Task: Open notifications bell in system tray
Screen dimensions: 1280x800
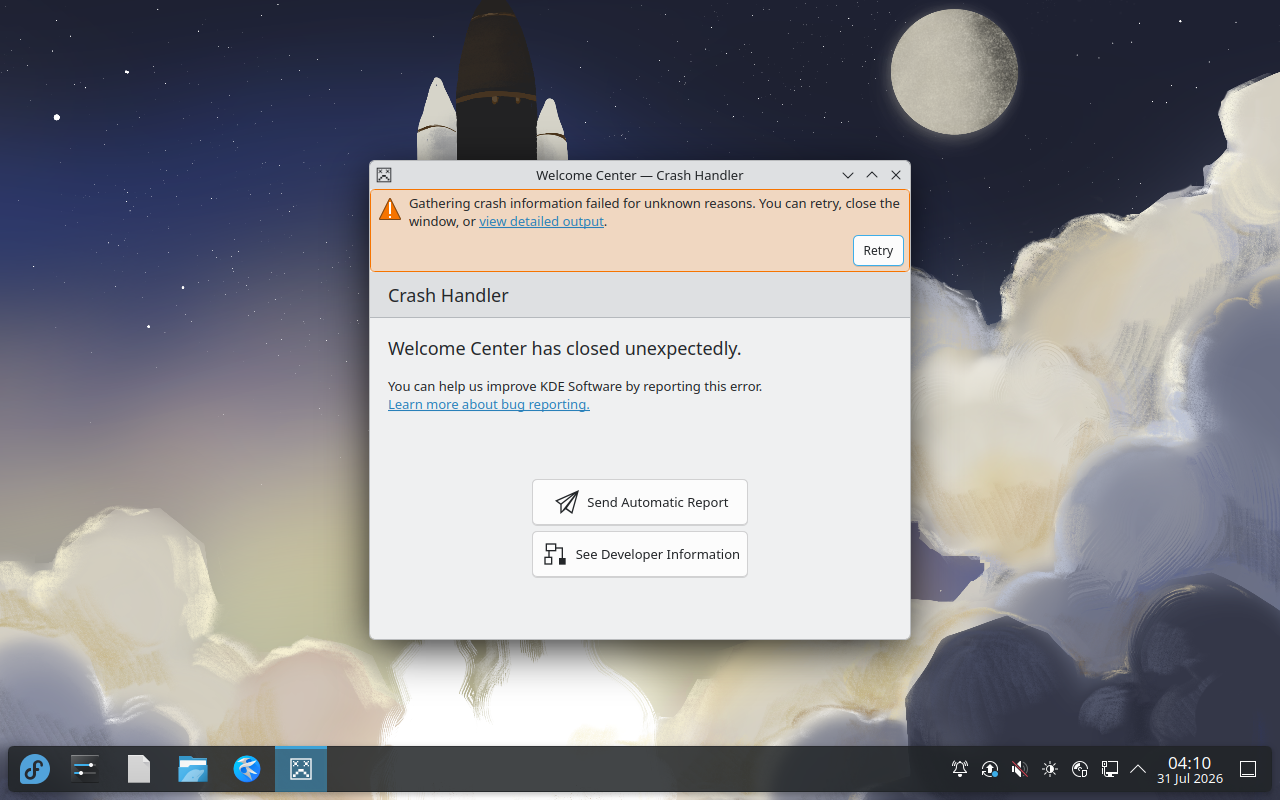Action: tap(960, 769)
